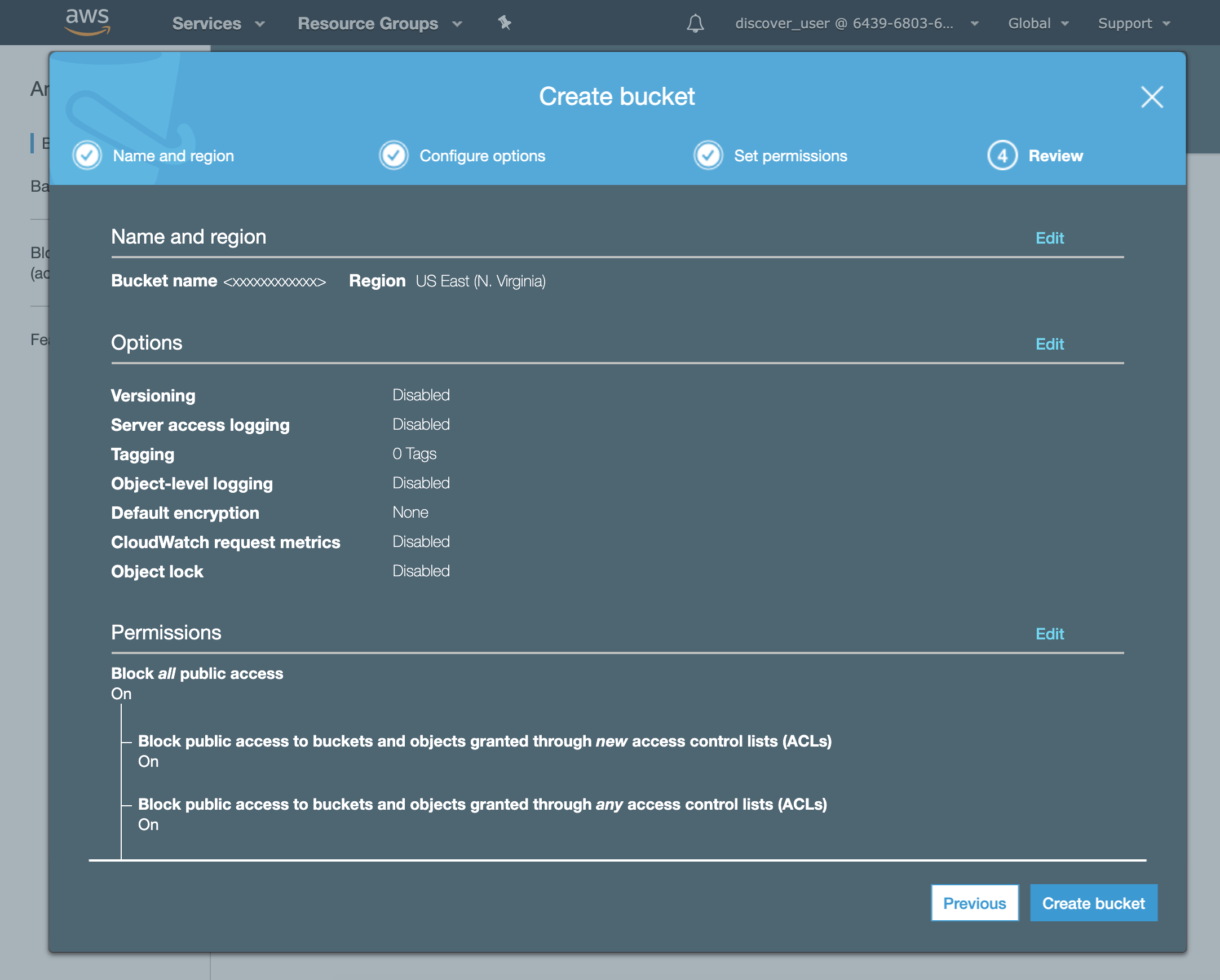This screenshot has height=980, width=1220.
Task: Click the AWS logo icon
Action: (x=87, y=21)
